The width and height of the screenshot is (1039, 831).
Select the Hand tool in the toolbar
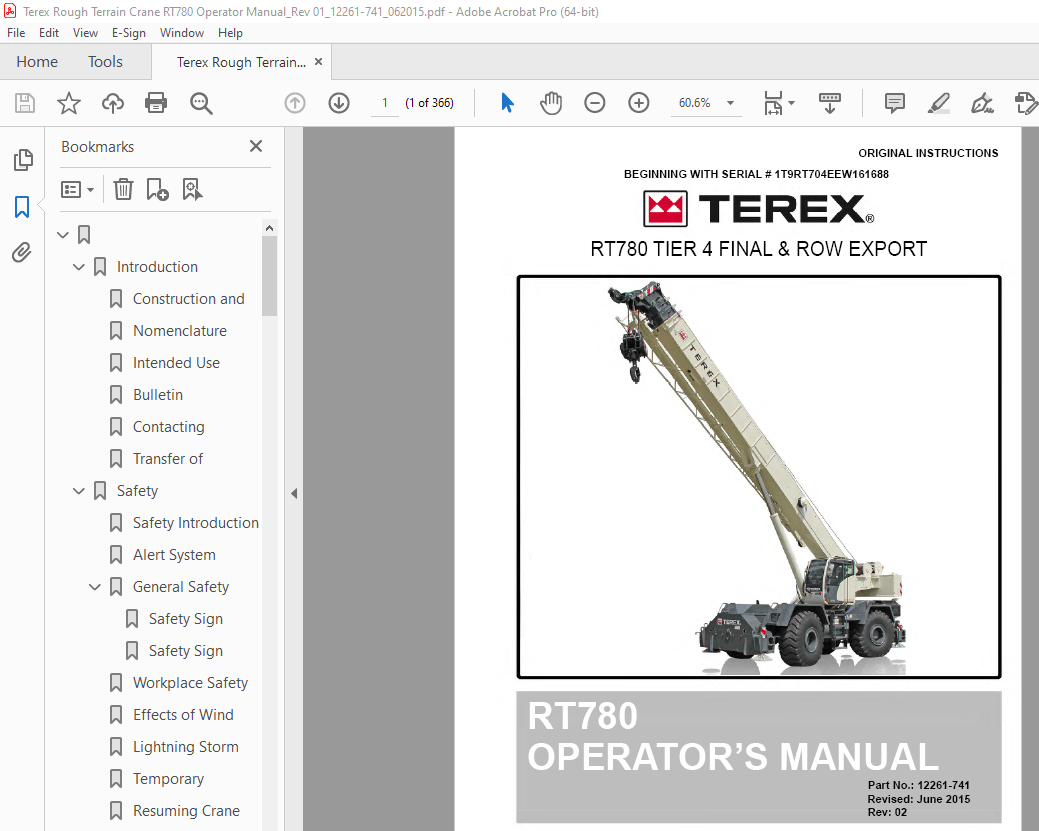pyautogui.click(x=549, y=103)
